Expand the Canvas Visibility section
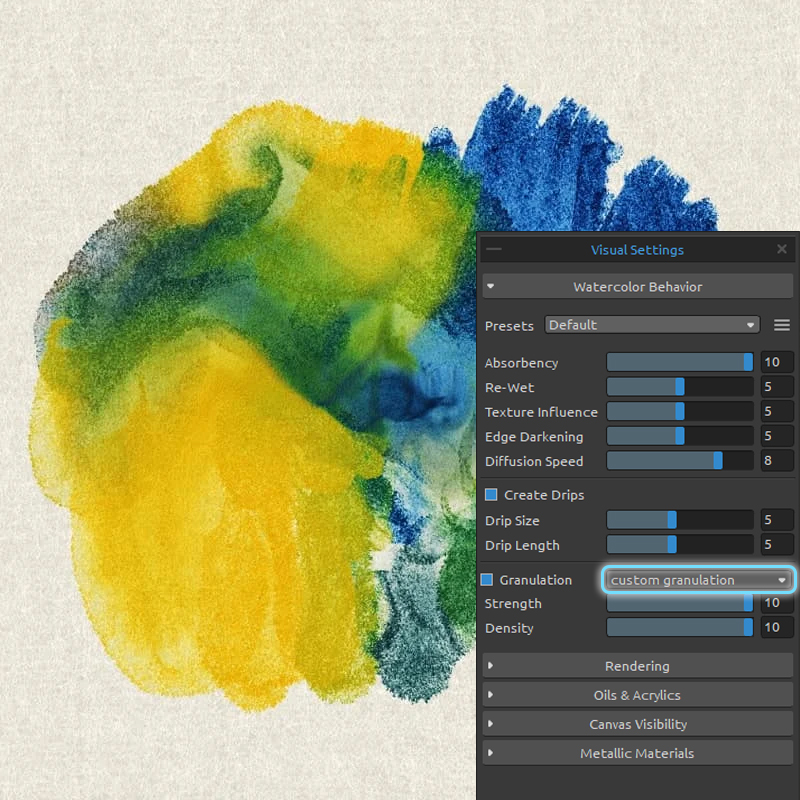 pos(637,724)
